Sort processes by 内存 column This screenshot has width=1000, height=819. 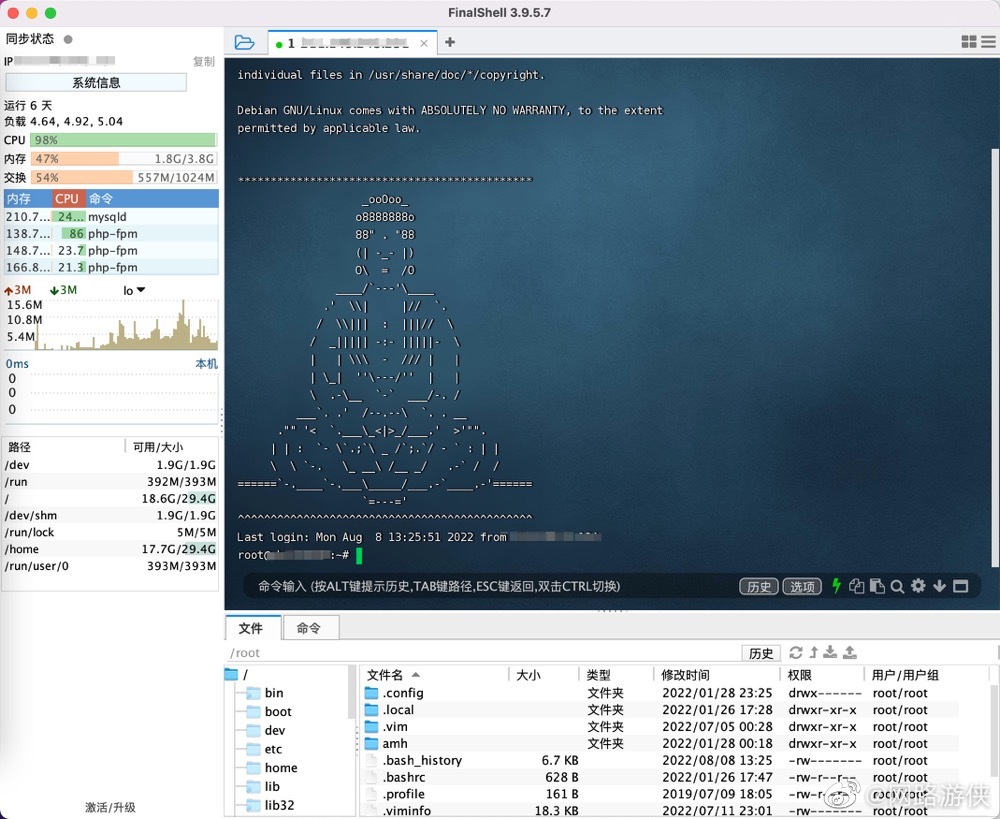click(28, 198)
